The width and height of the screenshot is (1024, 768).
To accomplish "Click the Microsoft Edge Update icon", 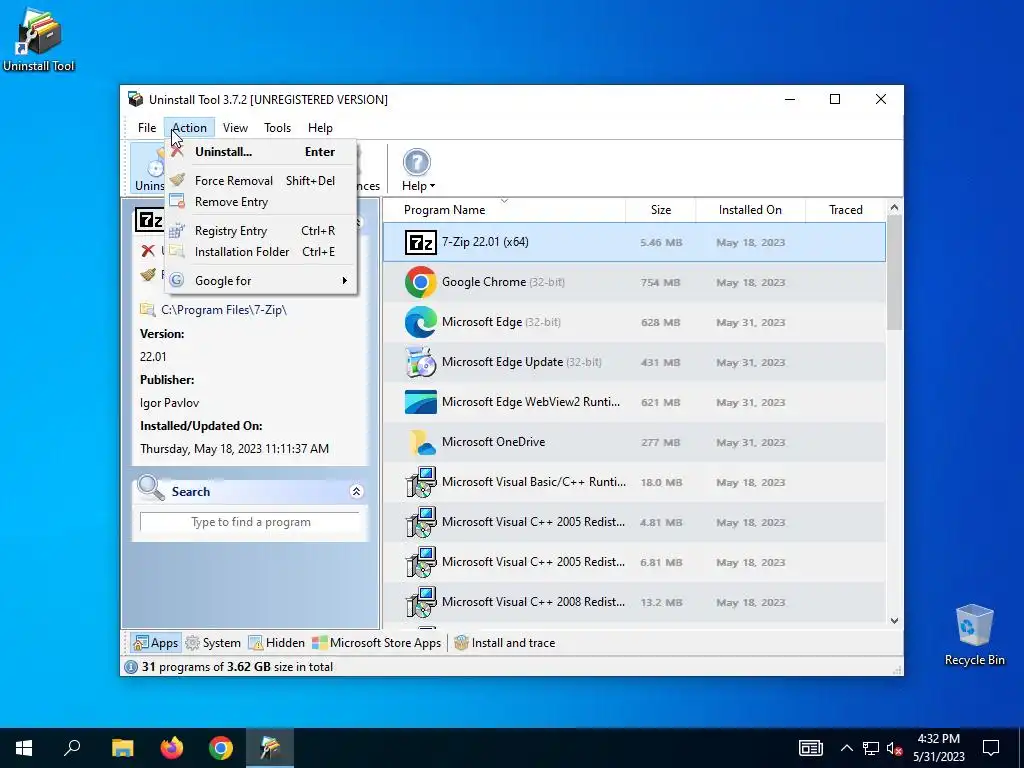I will (x=421, y=362).
